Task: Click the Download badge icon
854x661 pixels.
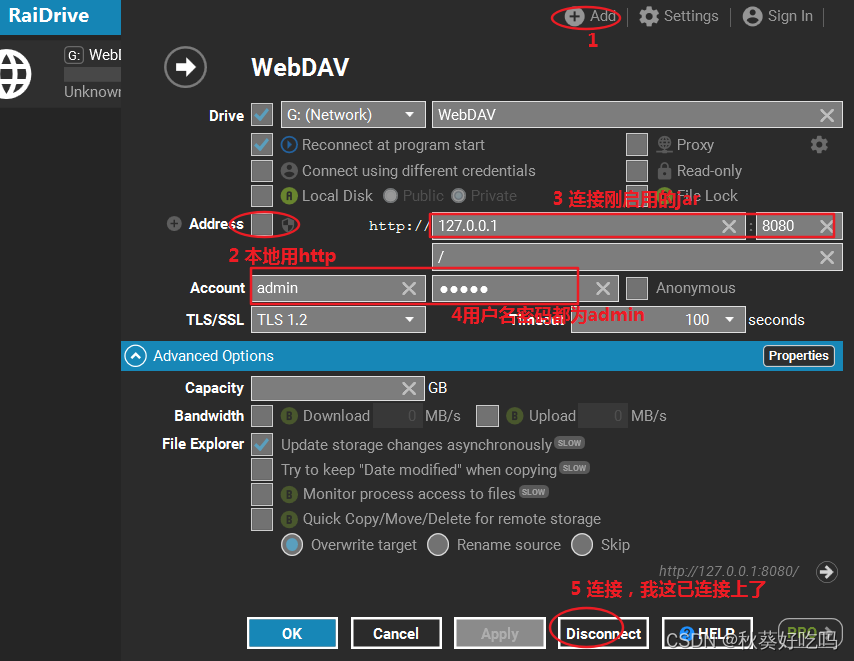Action: click(289, 416)
